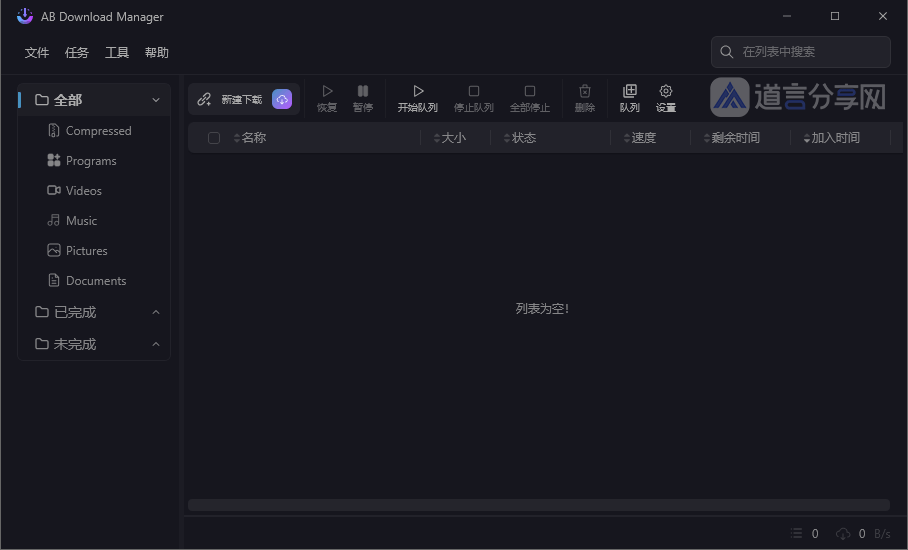Toggle the select-all checkbox in header

(214, 138)
